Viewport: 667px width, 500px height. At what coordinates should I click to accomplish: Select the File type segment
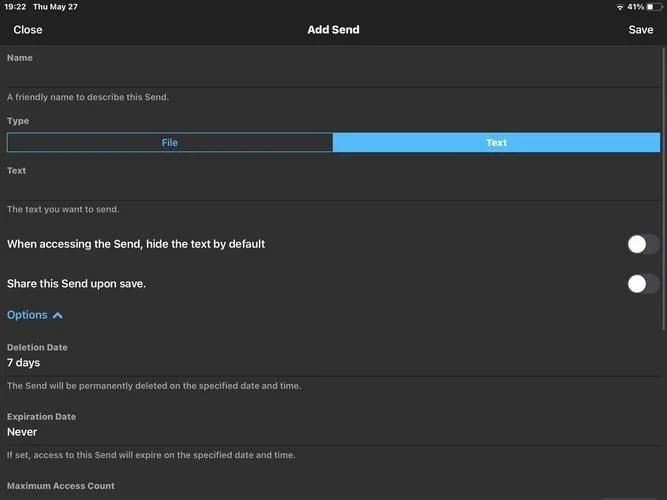click(x=170, y=143)
